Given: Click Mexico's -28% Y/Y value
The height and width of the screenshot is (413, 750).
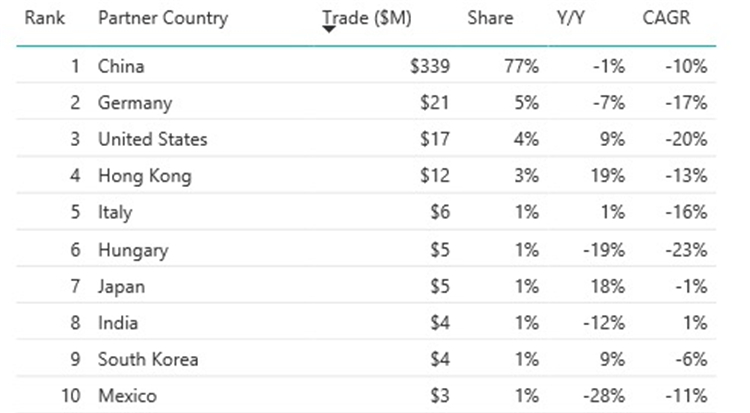Looking at the screenshot, I should pos(604,396).
